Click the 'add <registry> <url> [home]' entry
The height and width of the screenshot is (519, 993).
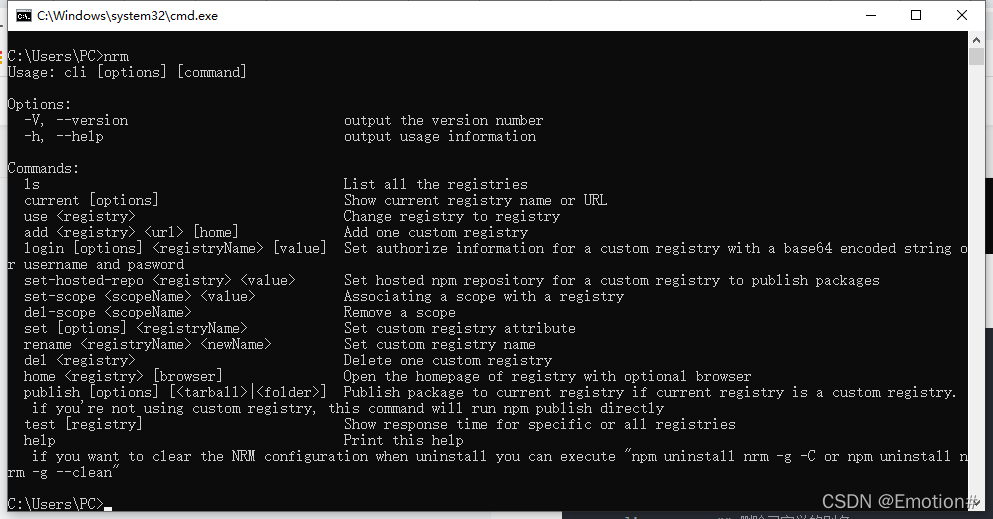131,232
